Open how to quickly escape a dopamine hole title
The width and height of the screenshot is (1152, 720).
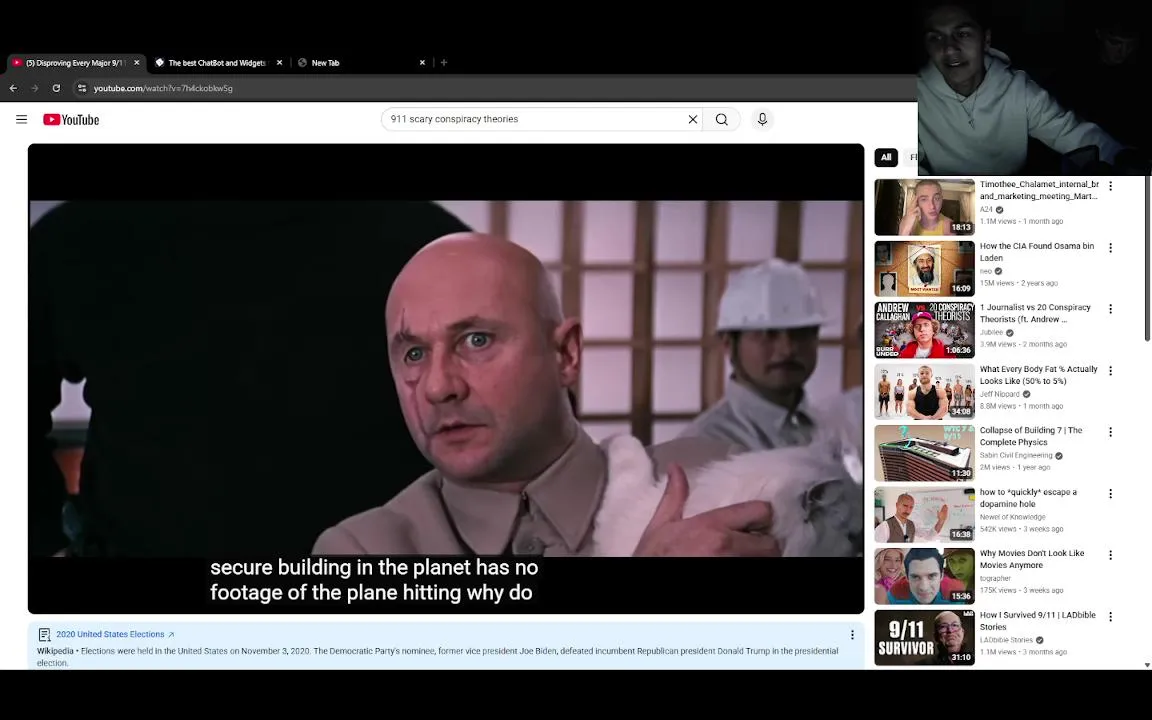click(x=1028, y=498)
